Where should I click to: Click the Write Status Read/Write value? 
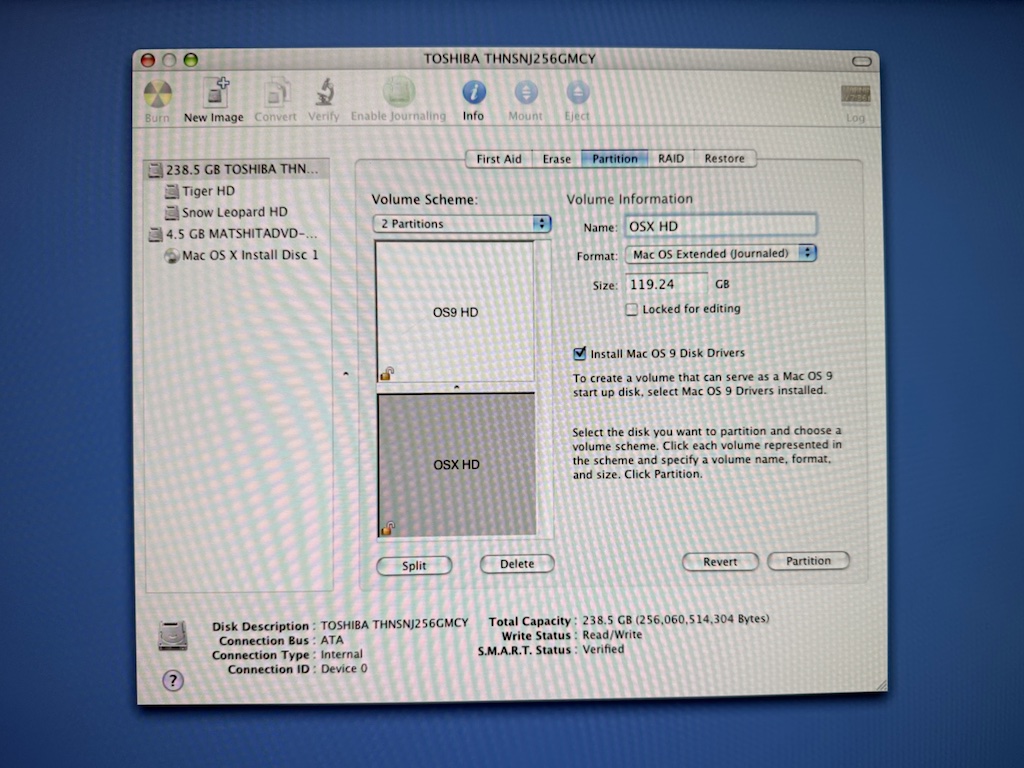[612, 635]
